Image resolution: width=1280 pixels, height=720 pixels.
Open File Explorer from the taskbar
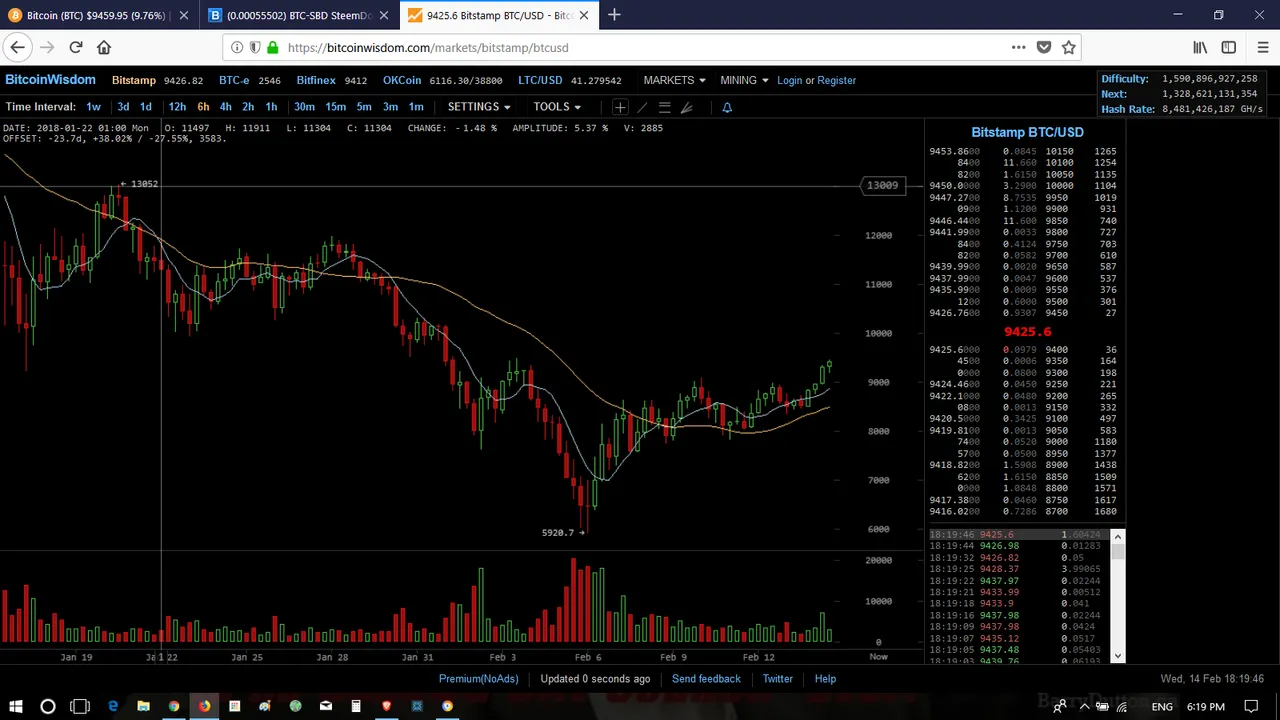[143, 707]
